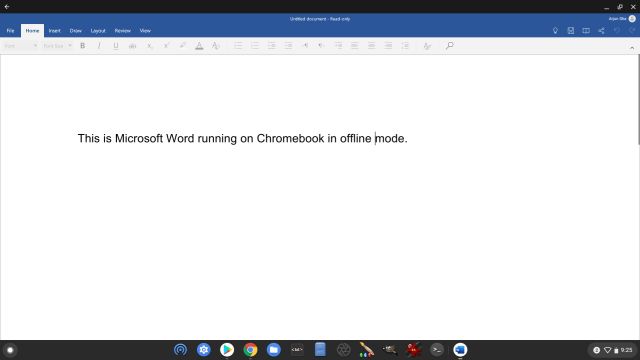Open the Tell Me lightbulb
This screenshot has height=360, width=640.
tap(555, 31)
